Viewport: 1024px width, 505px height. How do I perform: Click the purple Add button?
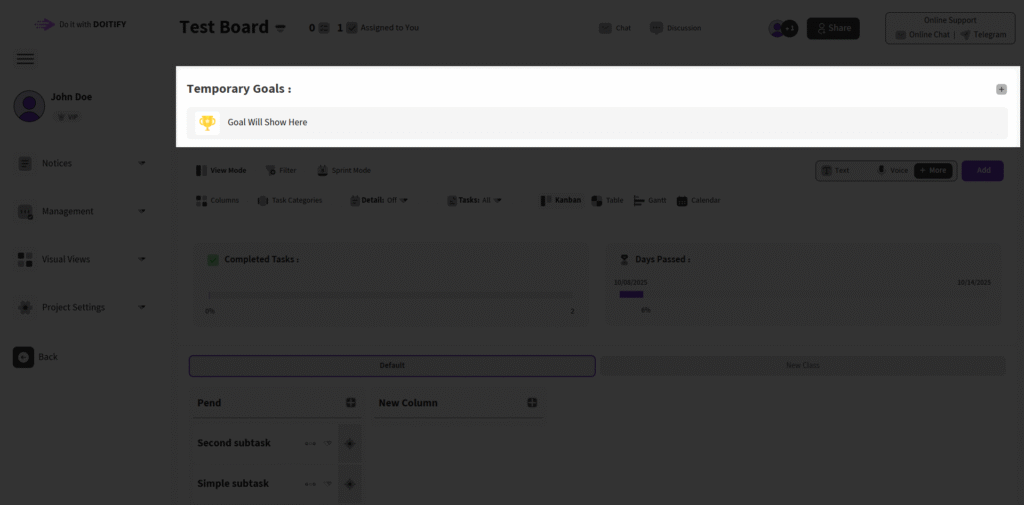(982, 171)
